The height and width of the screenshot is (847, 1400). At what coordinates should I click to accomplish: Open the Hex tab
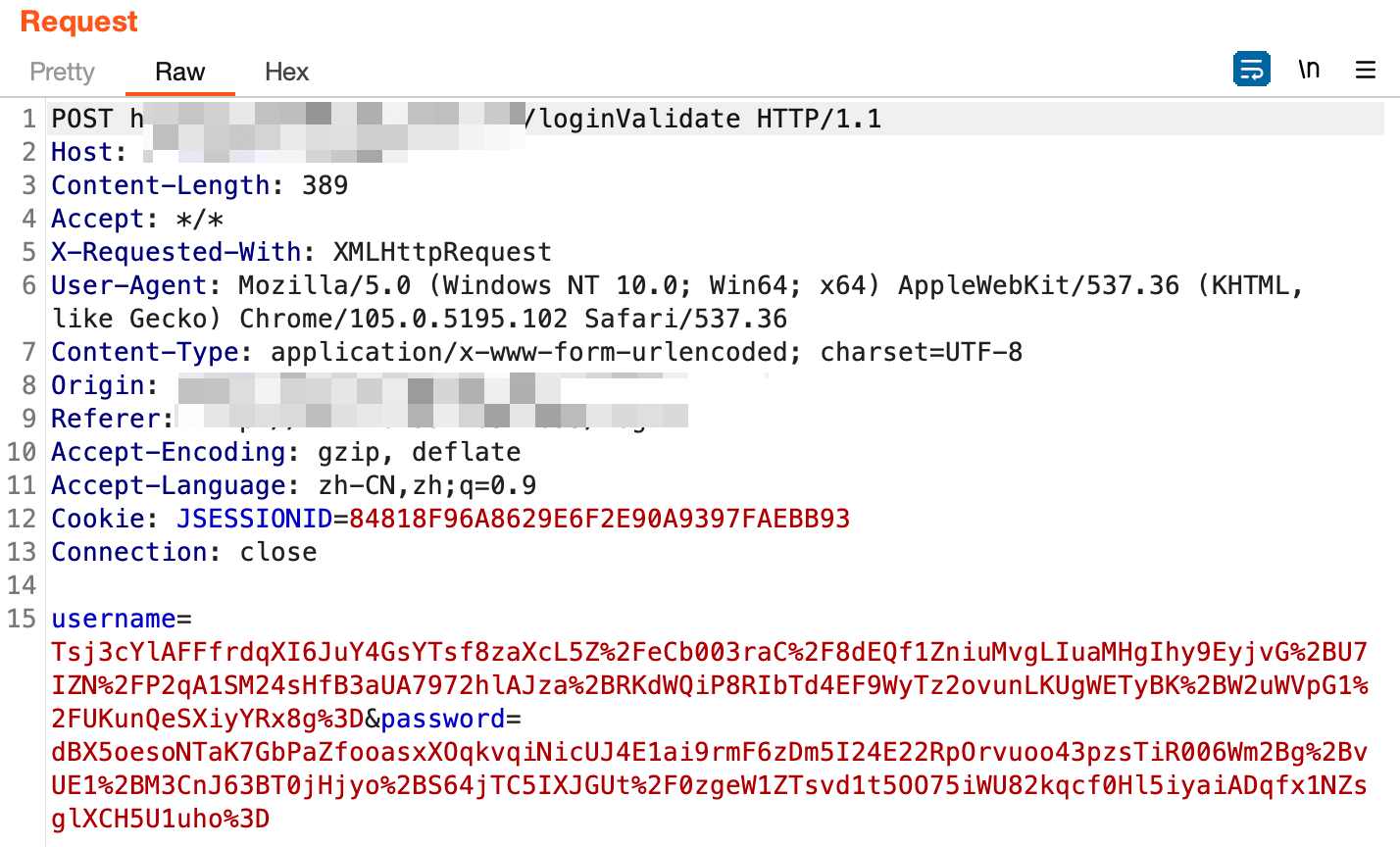tap(286, 72)
